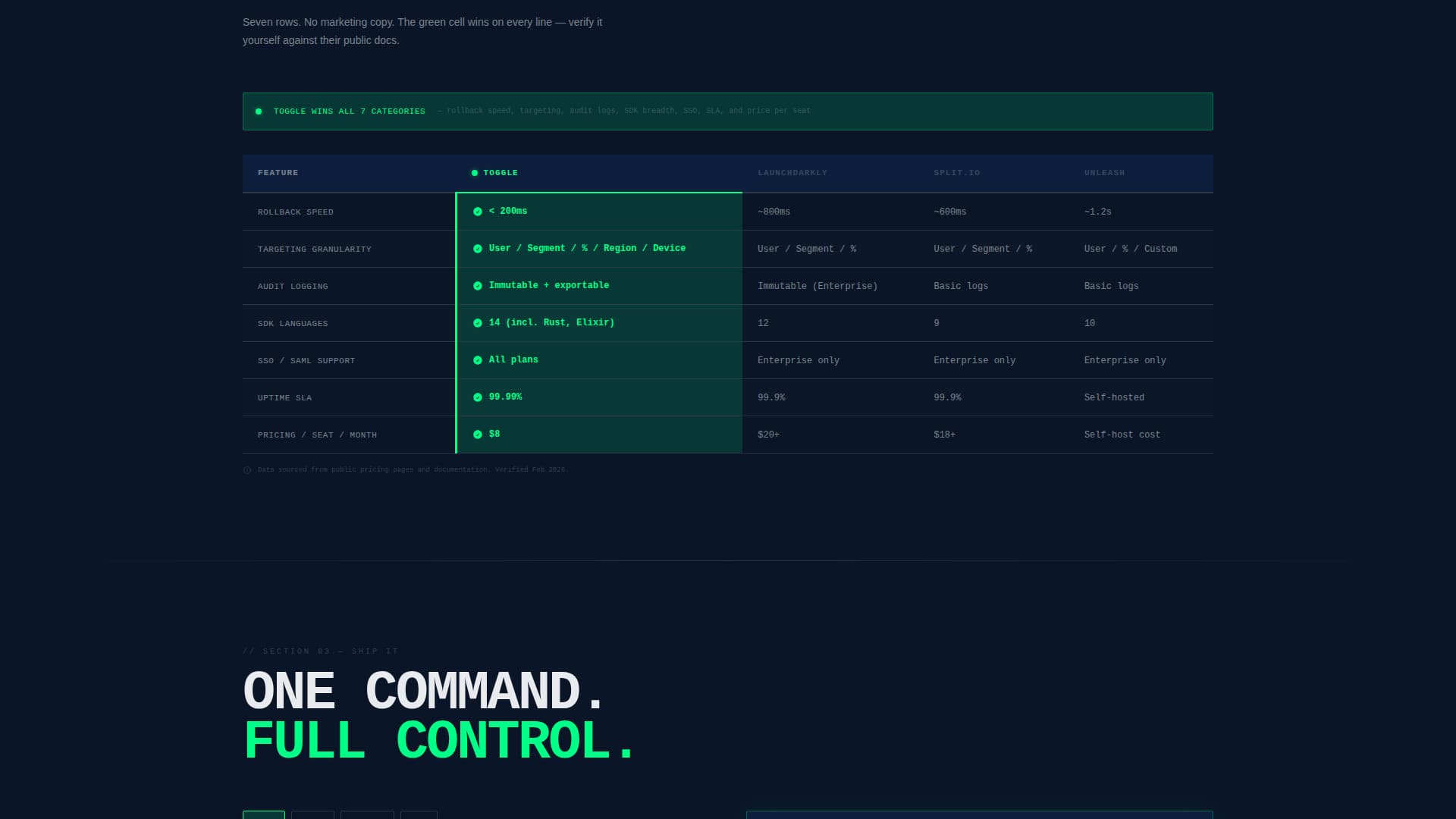Click the 'SECTION 03 — SHIP IT' label

(x=320, y=651)
